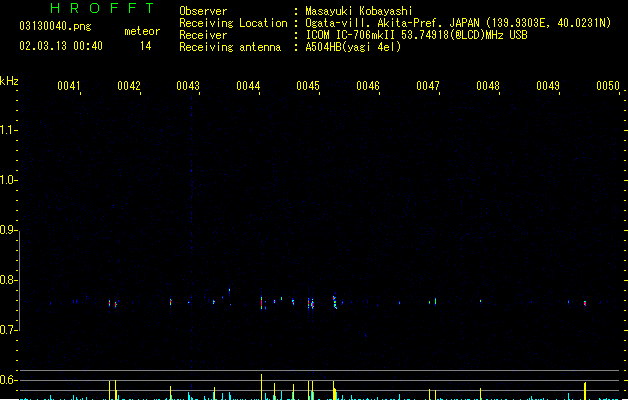
Task: Click time marker 0046
Action: click(368, 86)
